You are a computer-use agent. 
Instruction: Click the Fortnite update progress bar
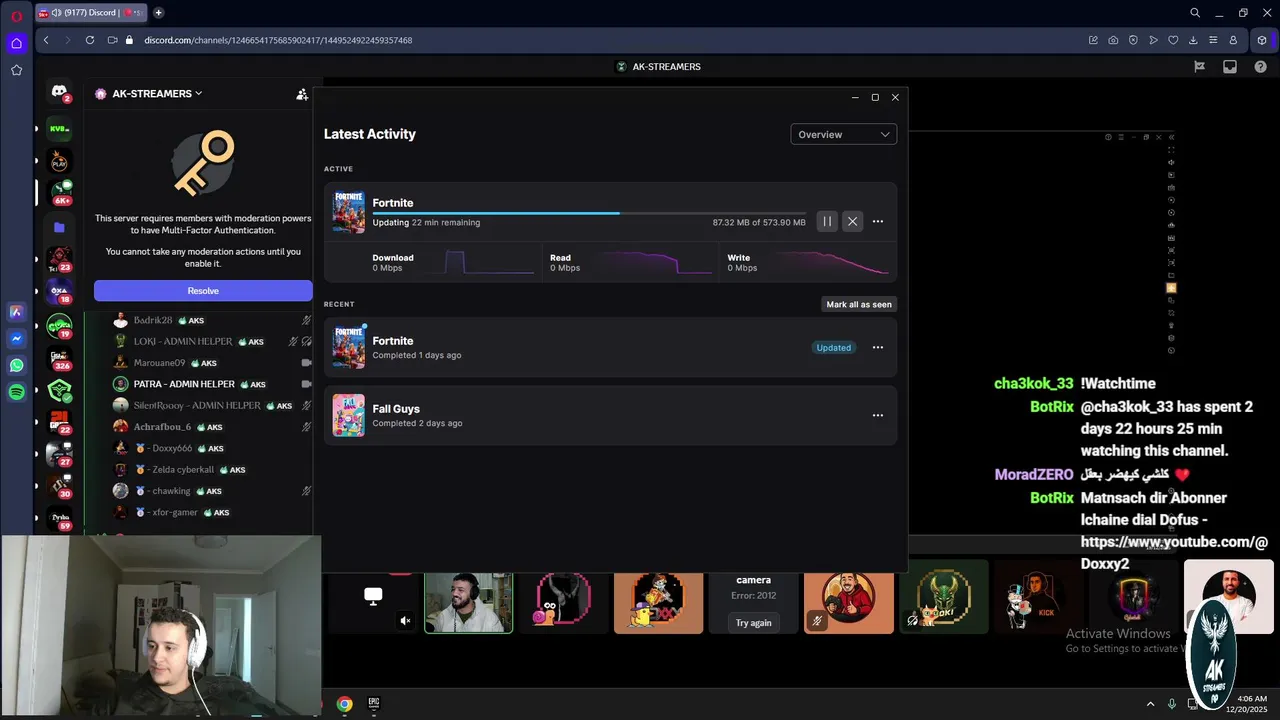(588, 213)
